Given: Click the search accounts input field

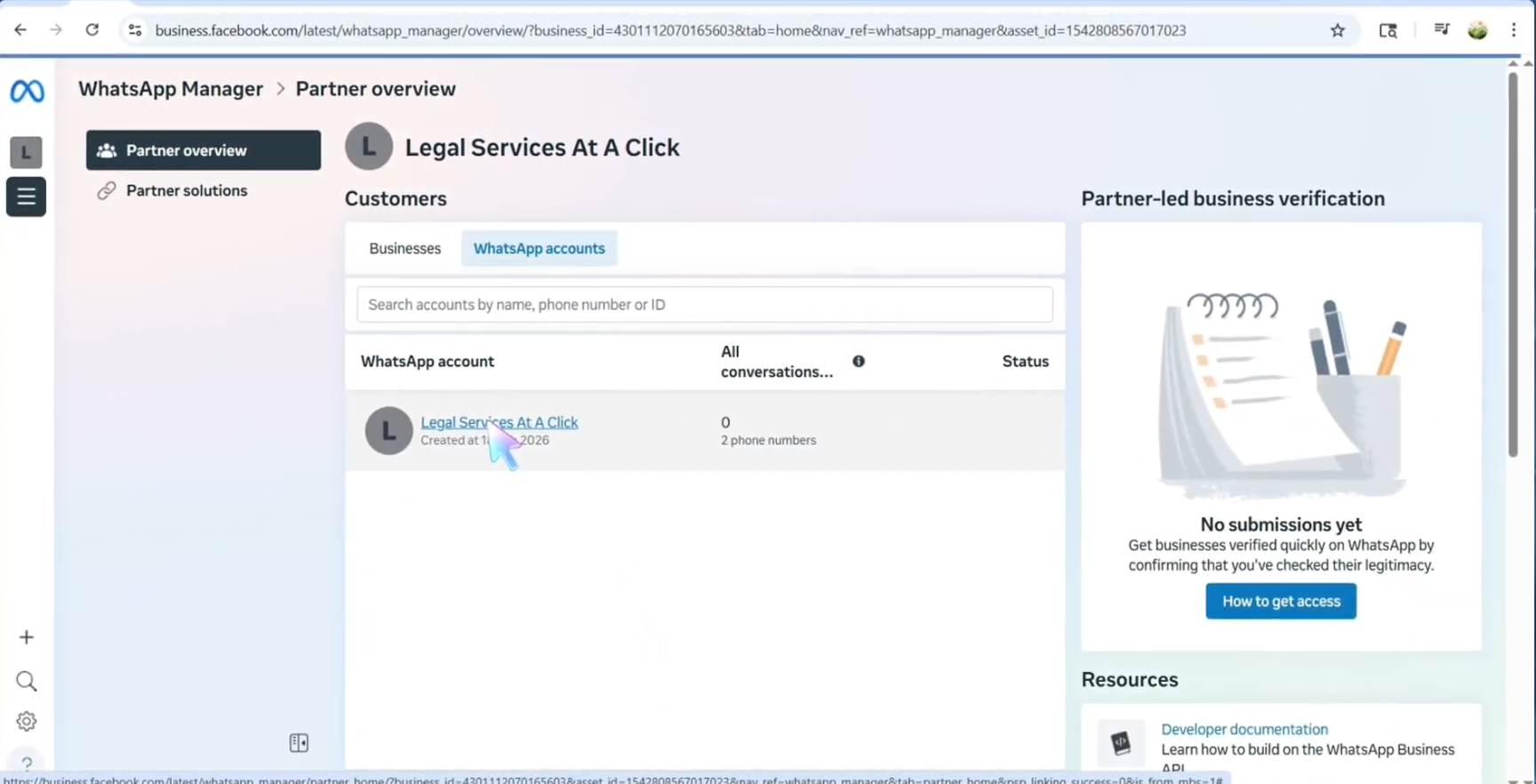Looking at the screenshot, I should (704, 305).
